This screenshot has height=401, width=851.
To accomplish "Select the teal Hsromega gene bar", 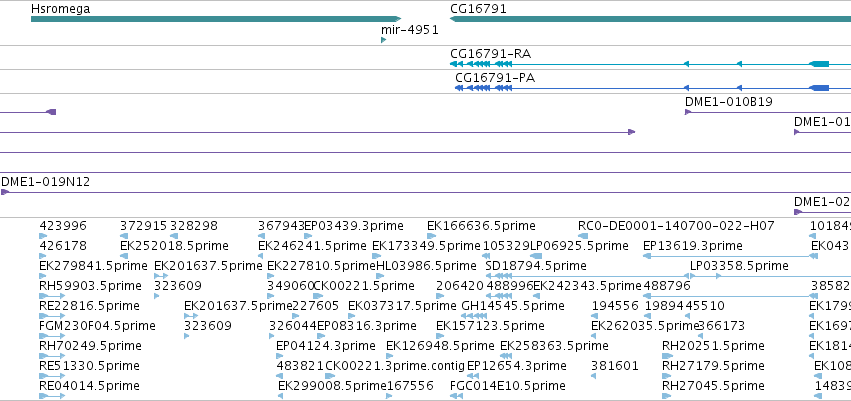I will pos(216,19).
